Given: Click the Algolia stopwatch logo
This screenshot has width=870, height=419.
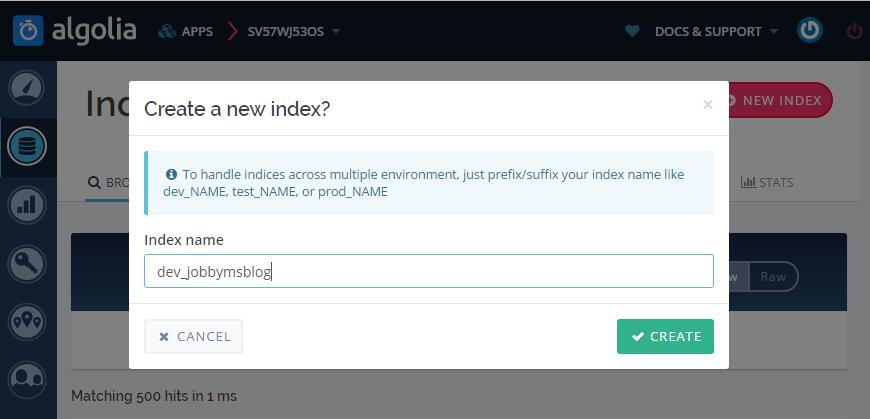Looking at the screenshot, I should pos(28,31).
